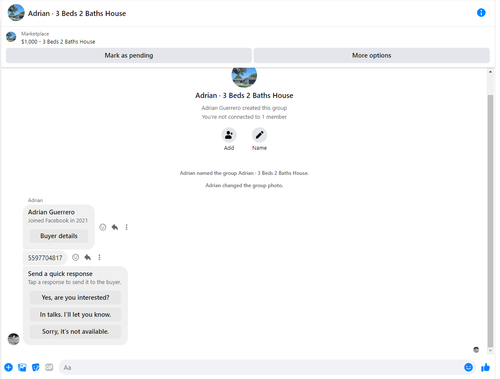
Task: View Buyer details
Action: pos(59,236)
